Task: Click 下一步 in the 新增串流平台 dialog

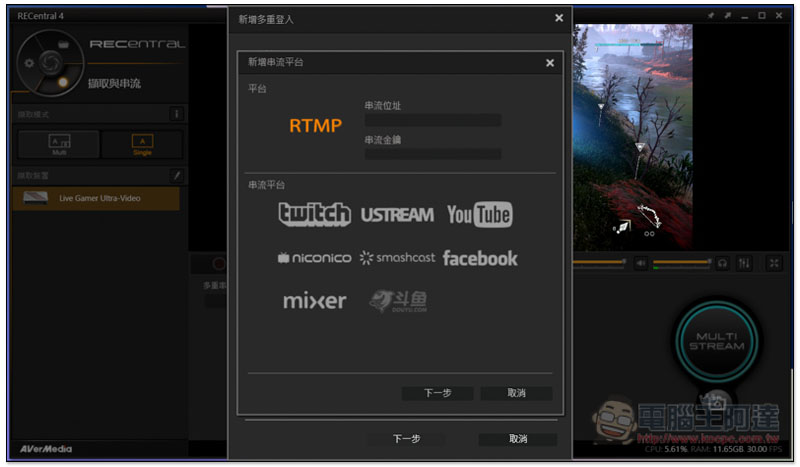Action: point(437,393)
